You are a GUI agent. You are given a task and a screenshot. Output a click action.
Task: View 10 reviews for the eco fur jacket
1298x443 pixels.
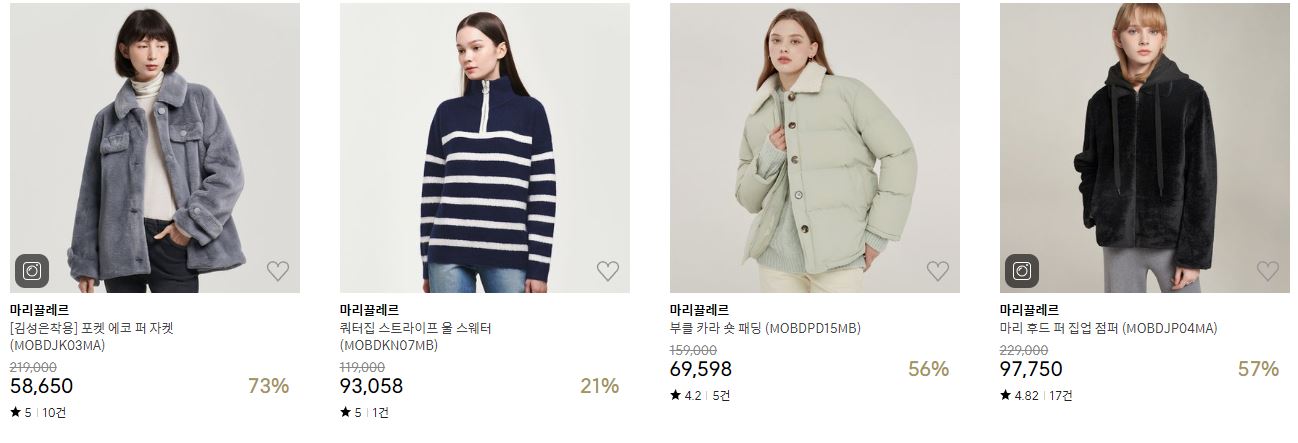coord(54,412)
